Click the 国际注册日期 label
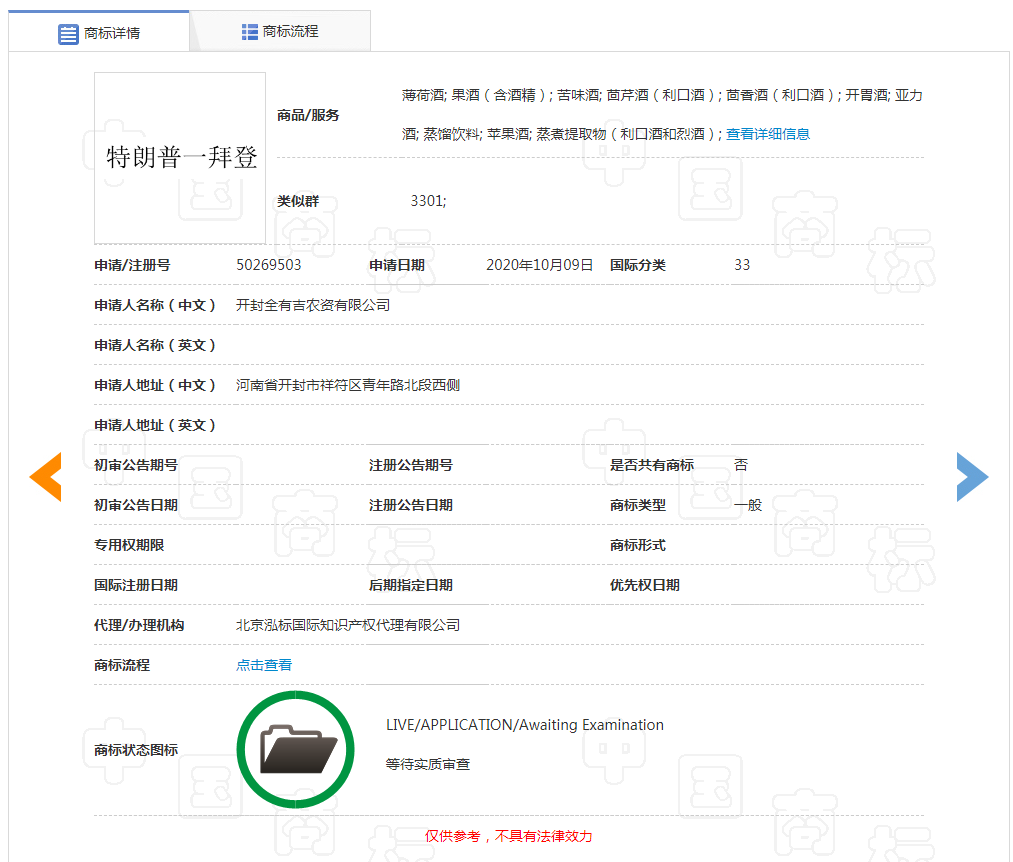This screenshot has width=1013, height=862. 136,585
